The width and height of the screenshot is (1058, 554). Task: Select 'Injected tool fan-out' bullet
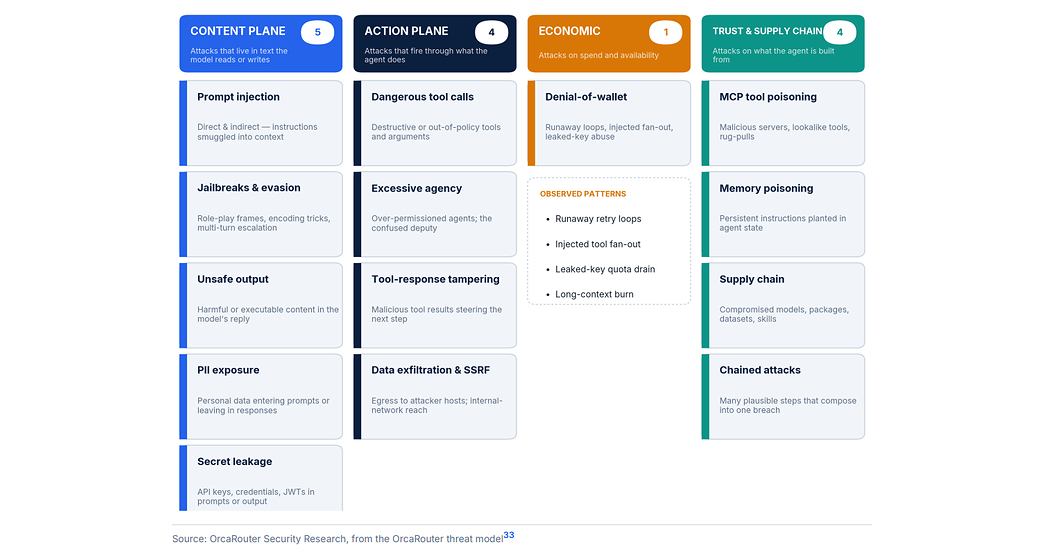pos(598,244)
